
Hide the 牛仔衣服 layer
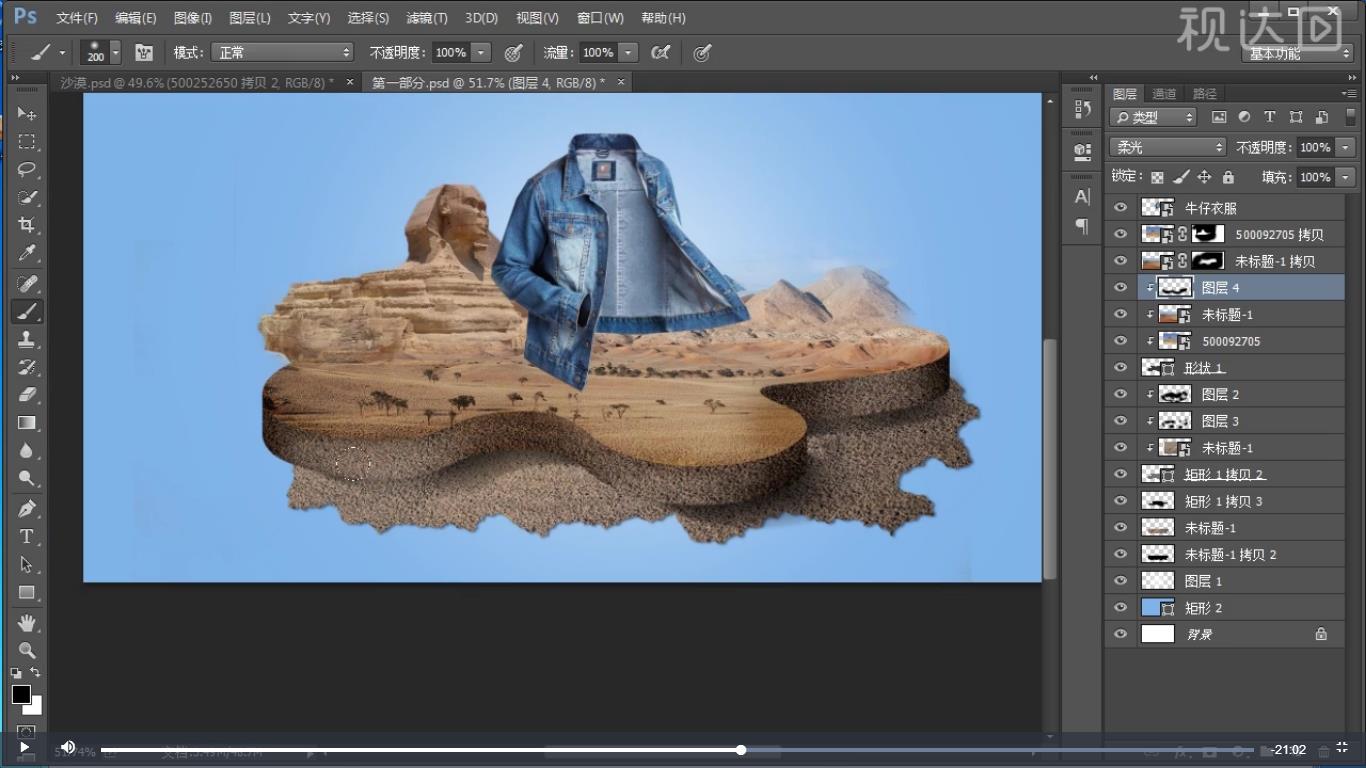[x=1120, y=208]
